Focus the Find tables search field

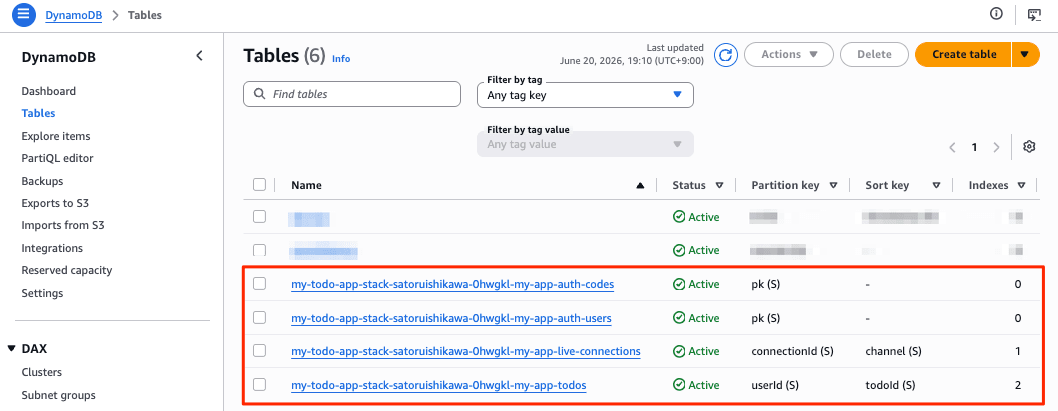click(x=352, y=94)
